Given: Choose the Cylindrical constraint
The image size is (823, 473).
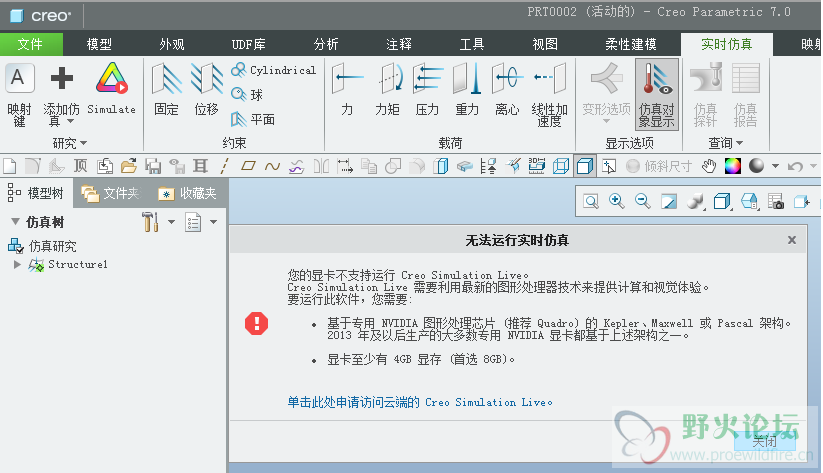Looking at the screenshot, I should [x=273, y=70].
